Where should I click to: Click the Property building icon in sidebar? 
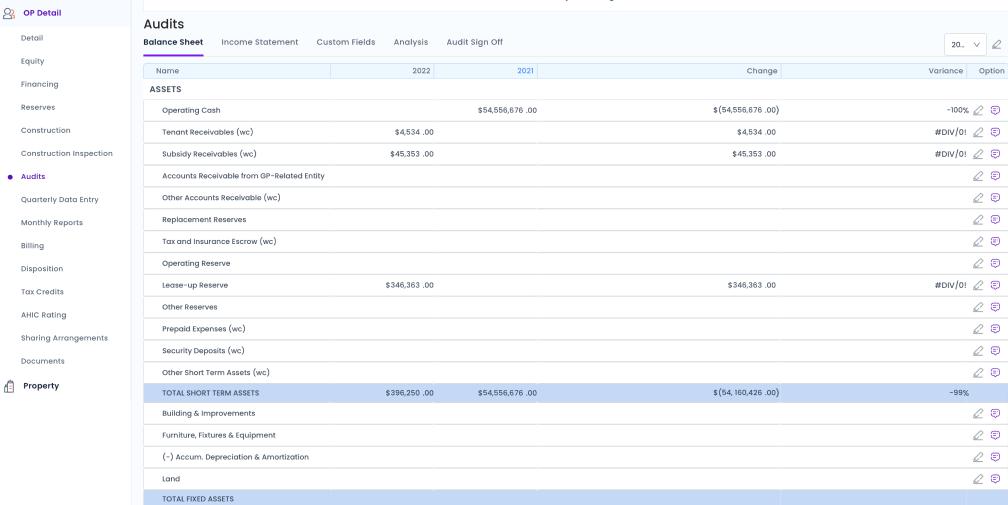(9, 386)
